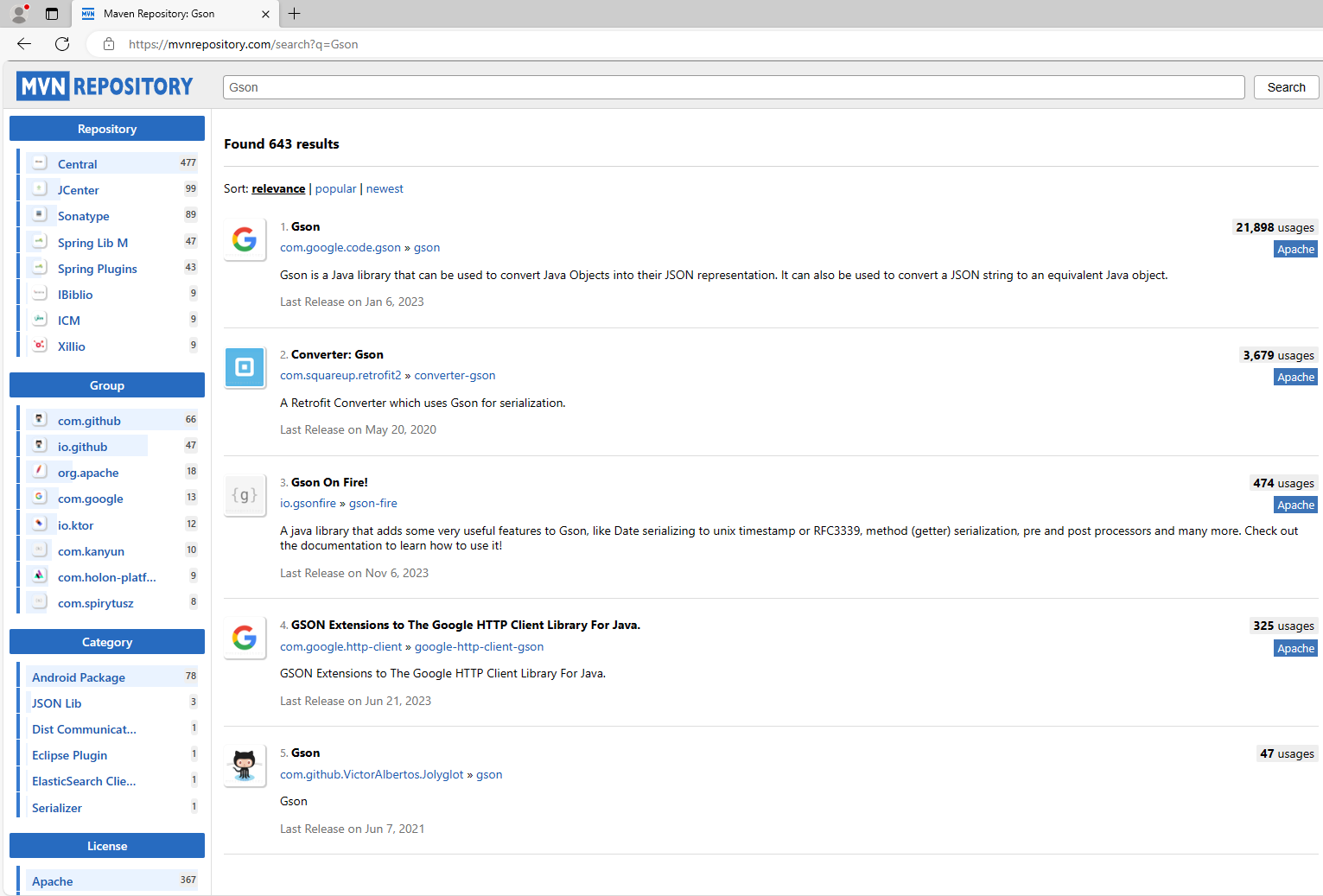Click the Search button
The image size is (1323, 896).
(1286, 87)
